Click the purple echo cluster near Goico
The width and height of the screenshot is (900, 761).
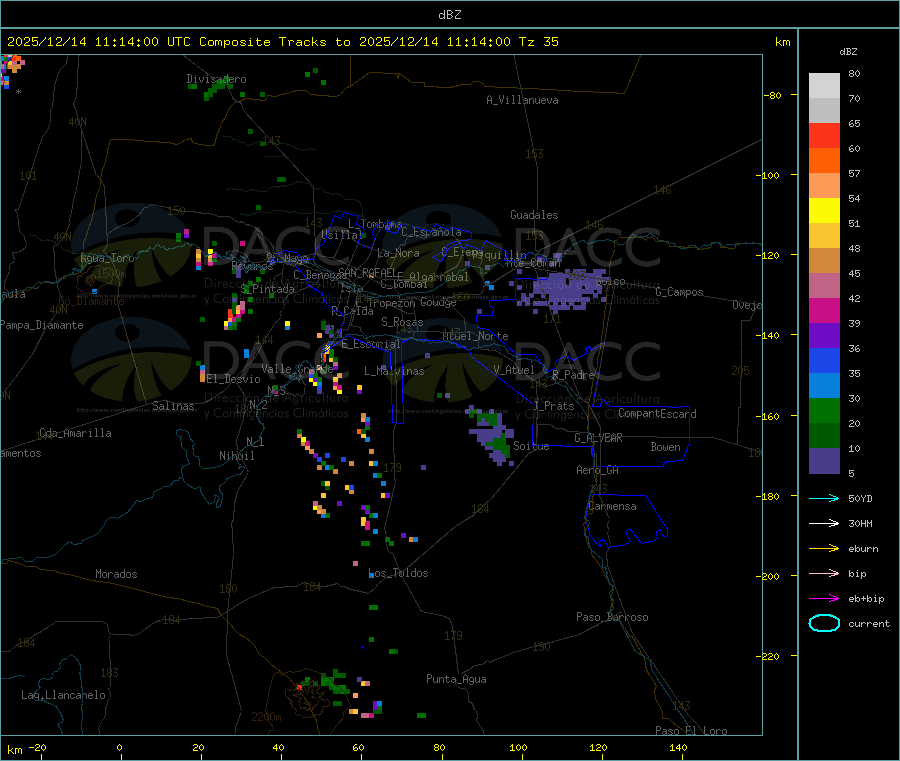coord(562,290)
